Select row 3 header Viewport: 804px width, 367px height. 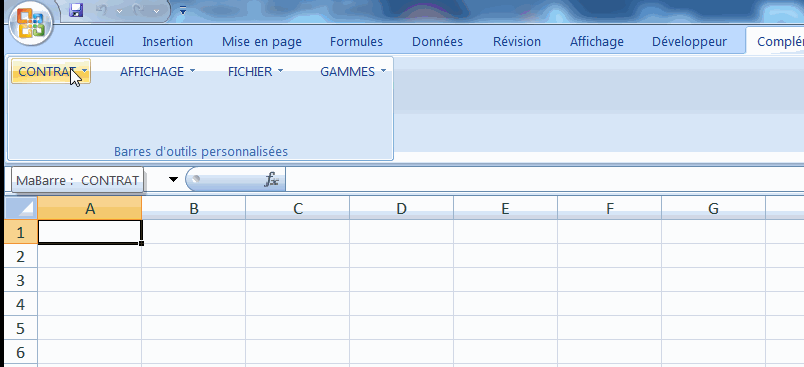21,280
